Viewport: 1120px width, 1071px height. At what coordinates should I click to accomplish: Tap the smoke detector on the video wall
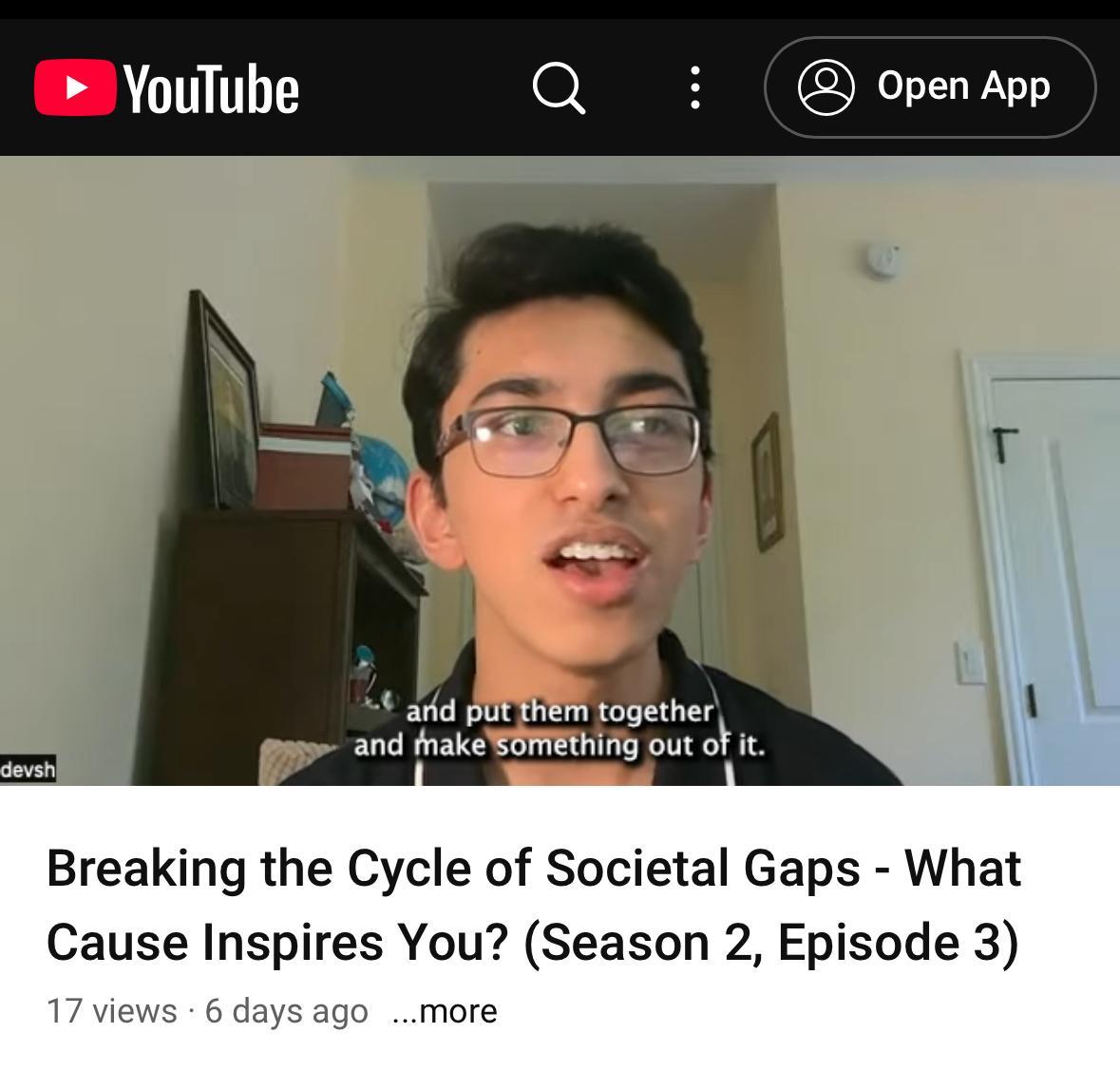point(883,258)
